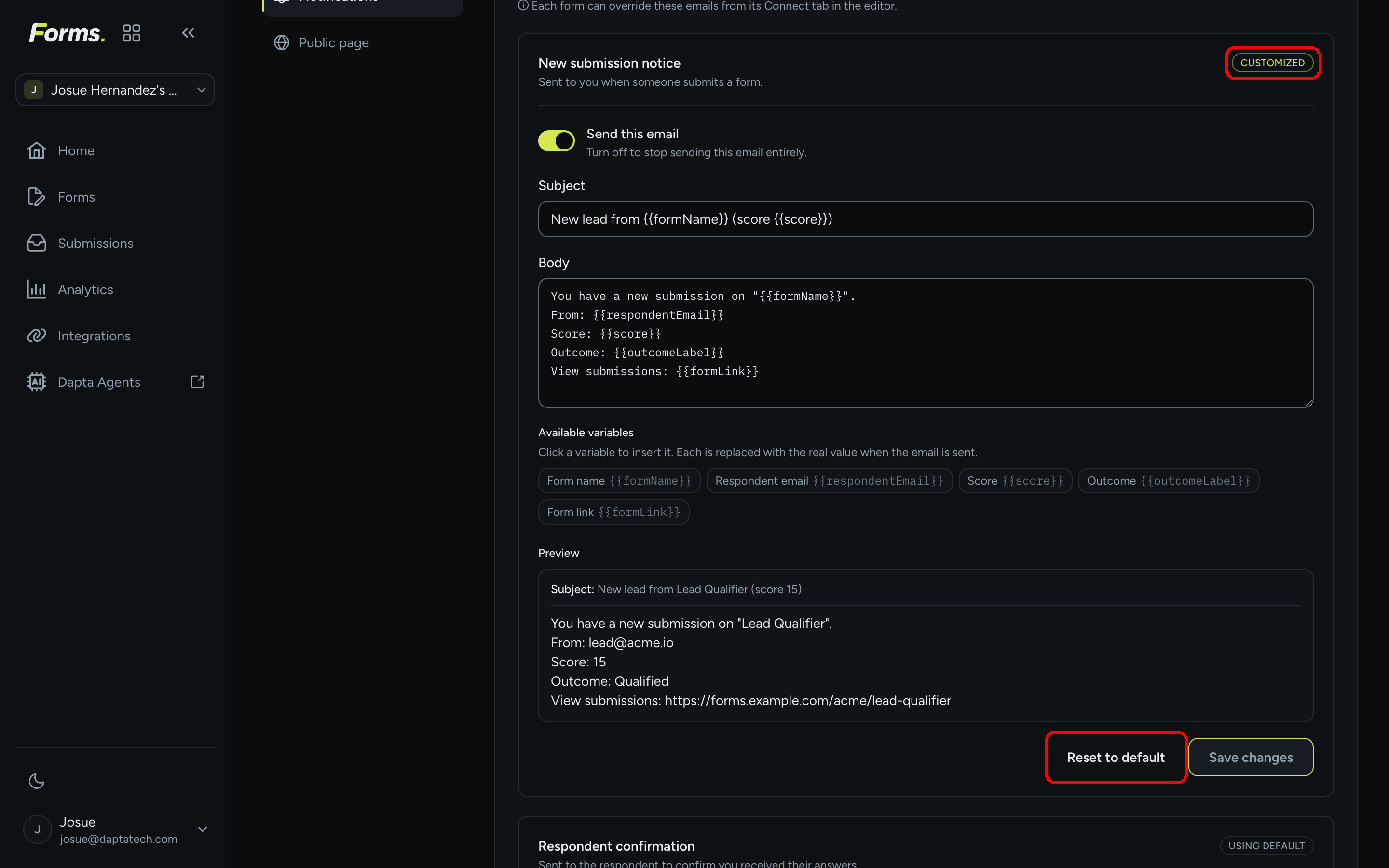Click josue@daptatech.com email text
Viewport: 1389px width, 868px height.
click(x=119, y=839)
